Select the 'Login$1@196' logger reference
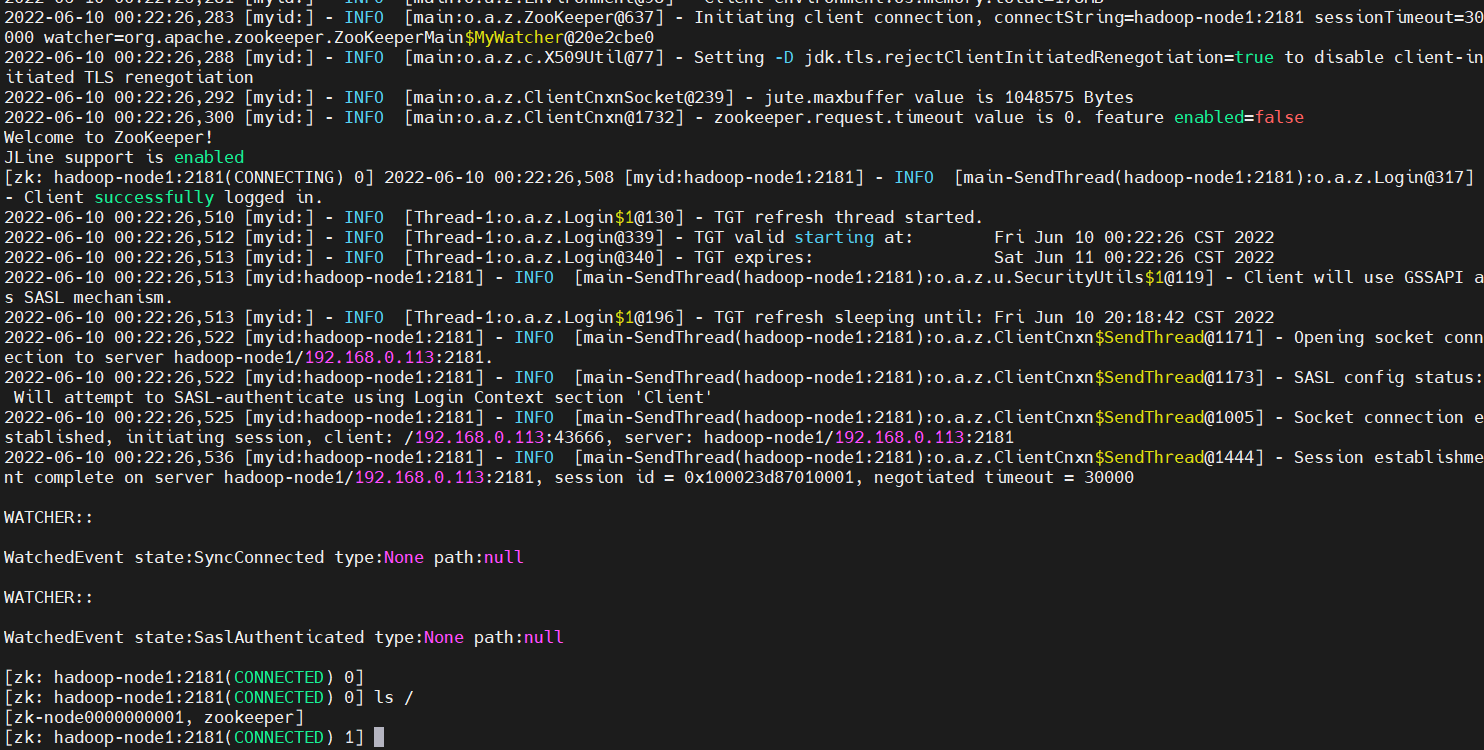 pos(619,317)
